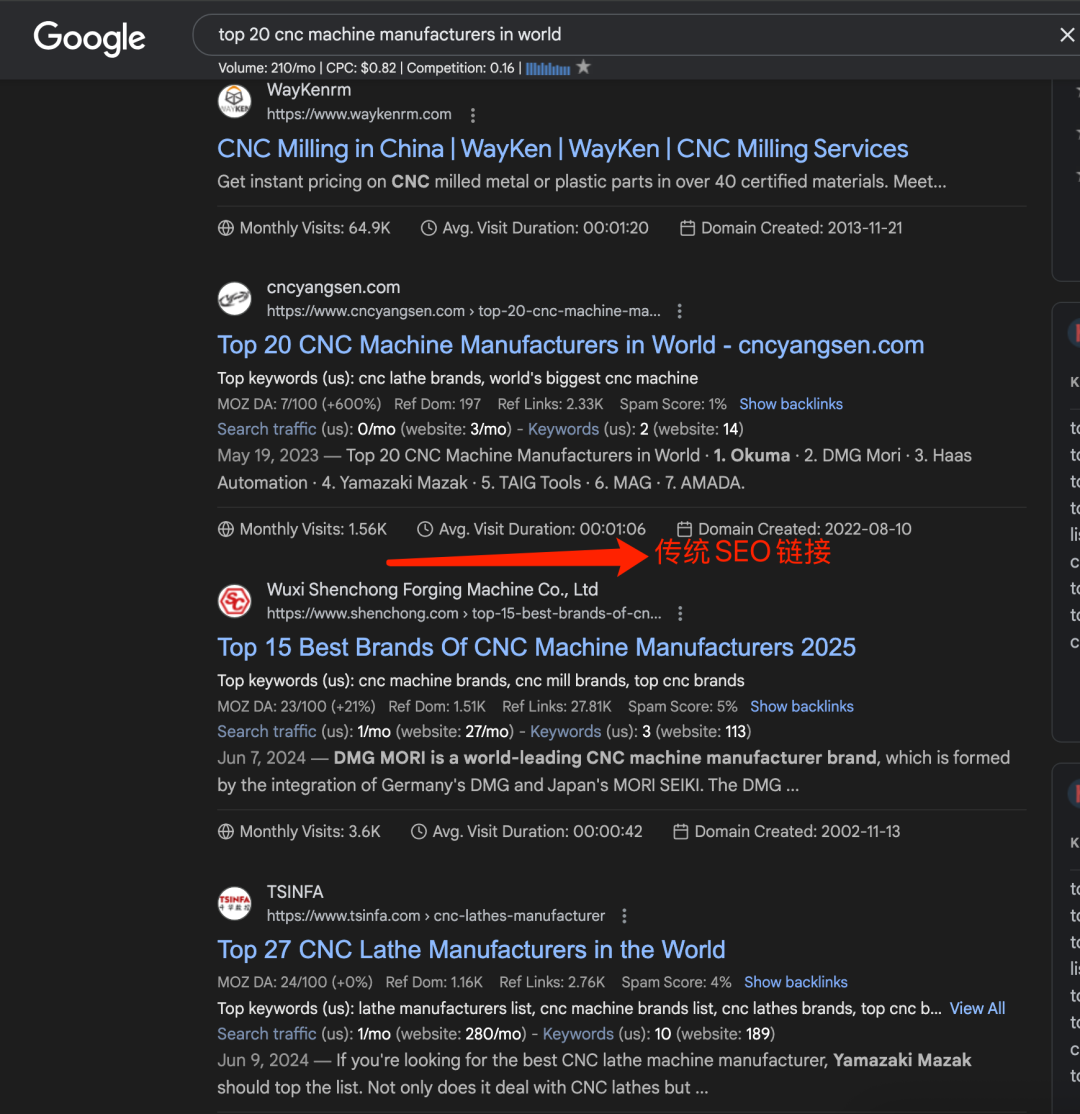
Task: Open more options for shenchong.com result
Action: click(x=680, y=613)
